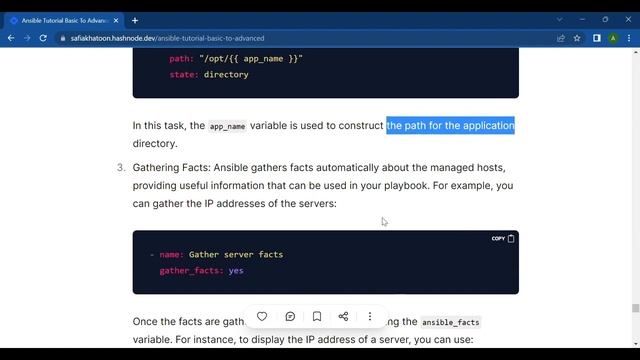Viewport: 640px width, 360px height.
Task: Bookmark this tab with the star icon
Action: 577,38
